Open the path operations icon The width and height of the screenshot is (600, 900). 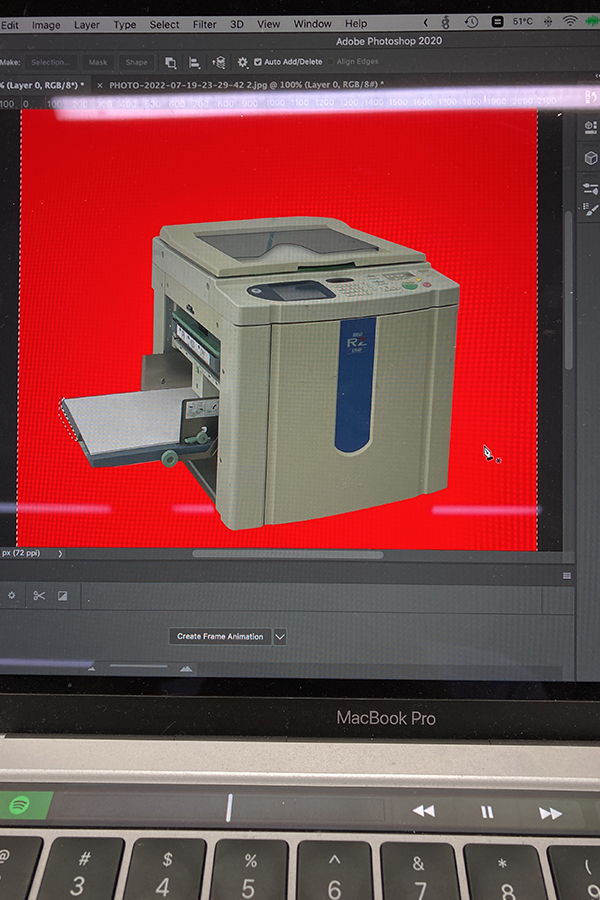(171, 62)
